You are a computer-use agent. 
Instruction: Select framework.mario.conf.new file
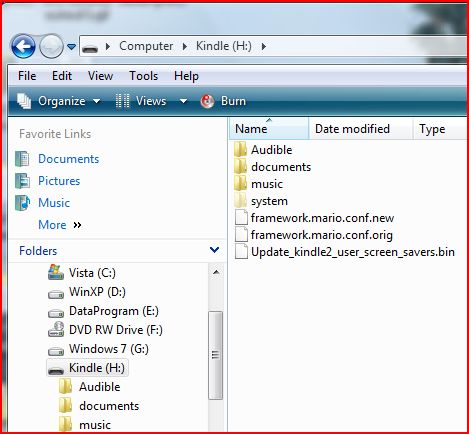322,218
